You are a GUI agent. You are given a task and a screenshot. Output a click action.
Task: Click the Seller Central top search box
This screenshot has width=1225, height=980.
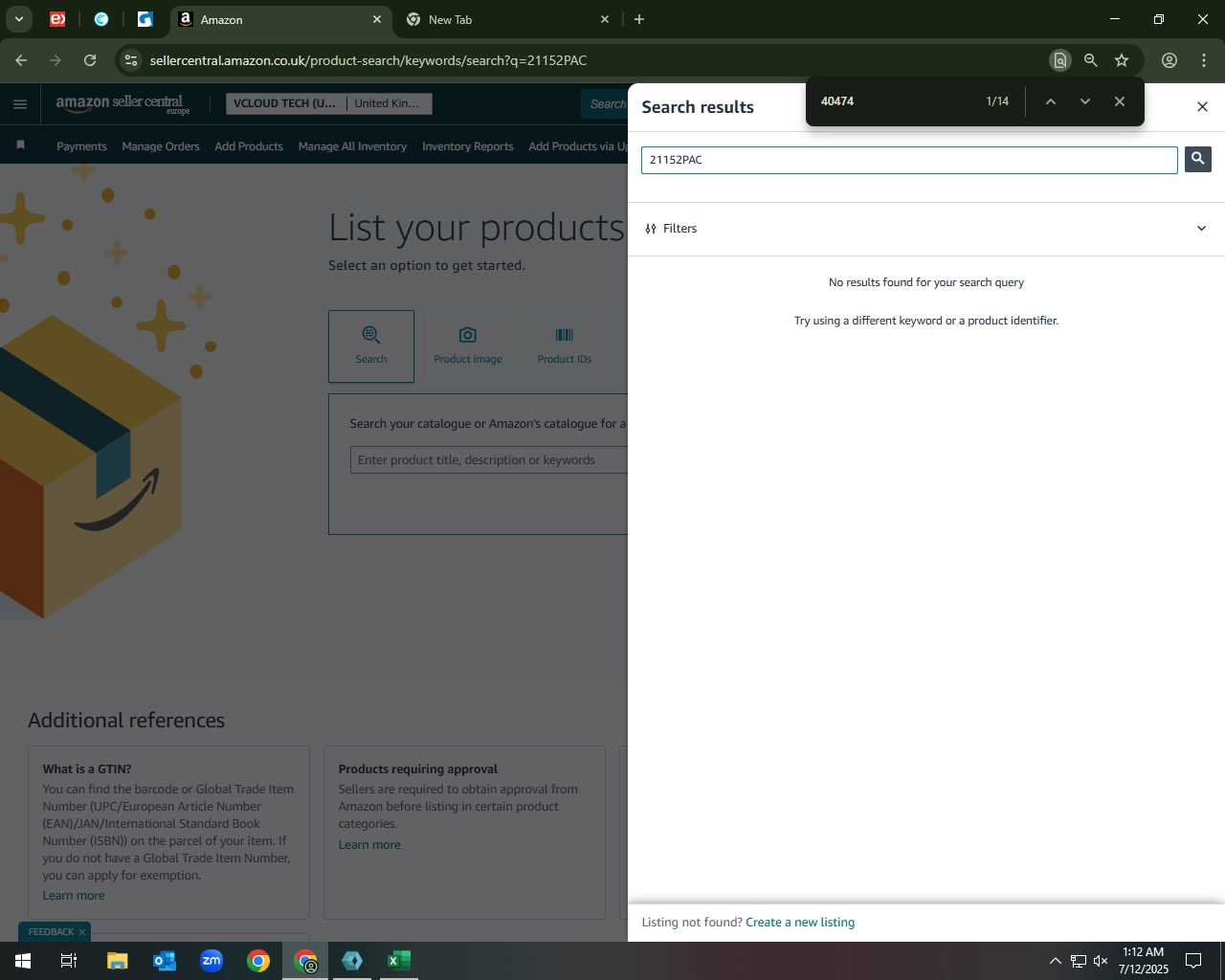tap(605, 103)
